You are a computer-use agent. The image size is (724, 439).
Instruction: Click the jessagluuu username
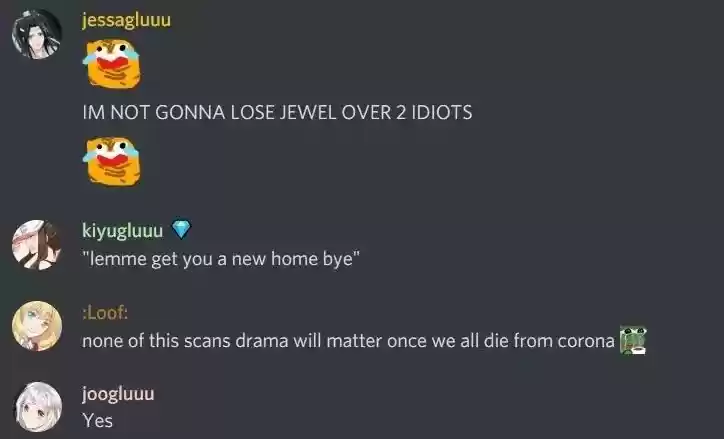[x=127, y=20]
